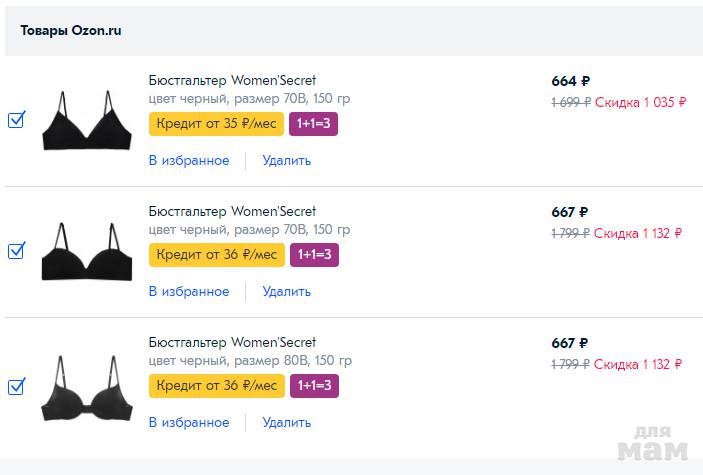Viewport: 703px width, 475px height.
Task: View the size 80B bra thumbnail
Action: point(86,387)
